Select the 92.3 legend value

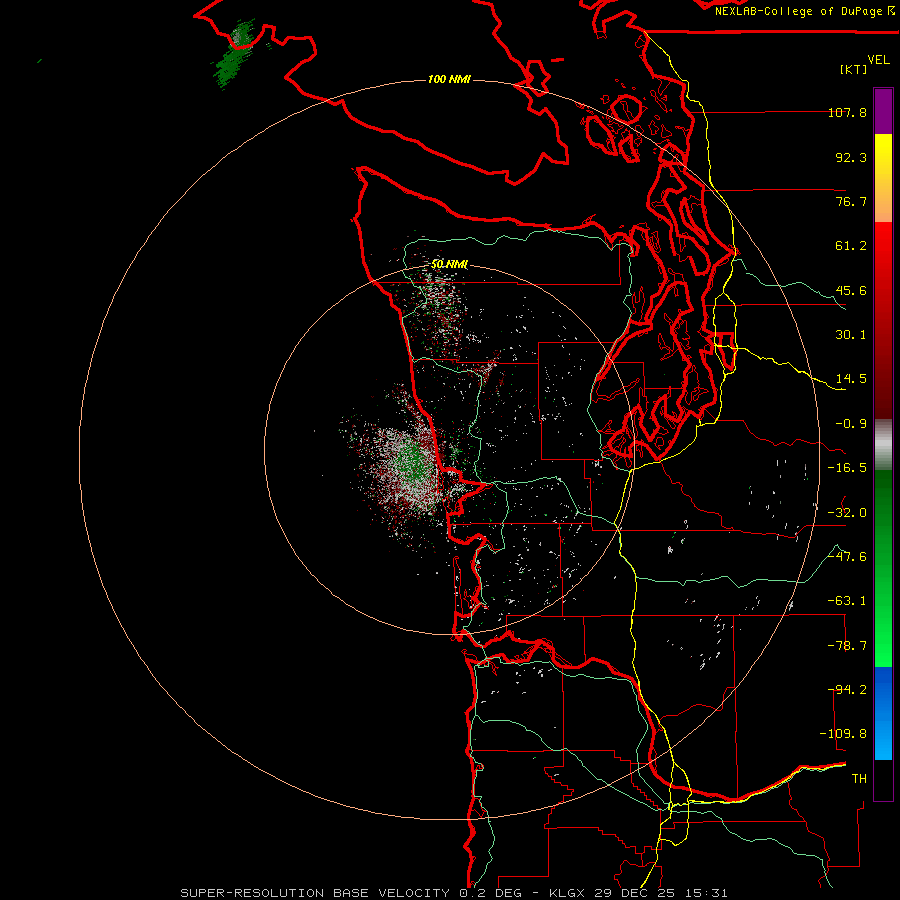click(851, 157)
